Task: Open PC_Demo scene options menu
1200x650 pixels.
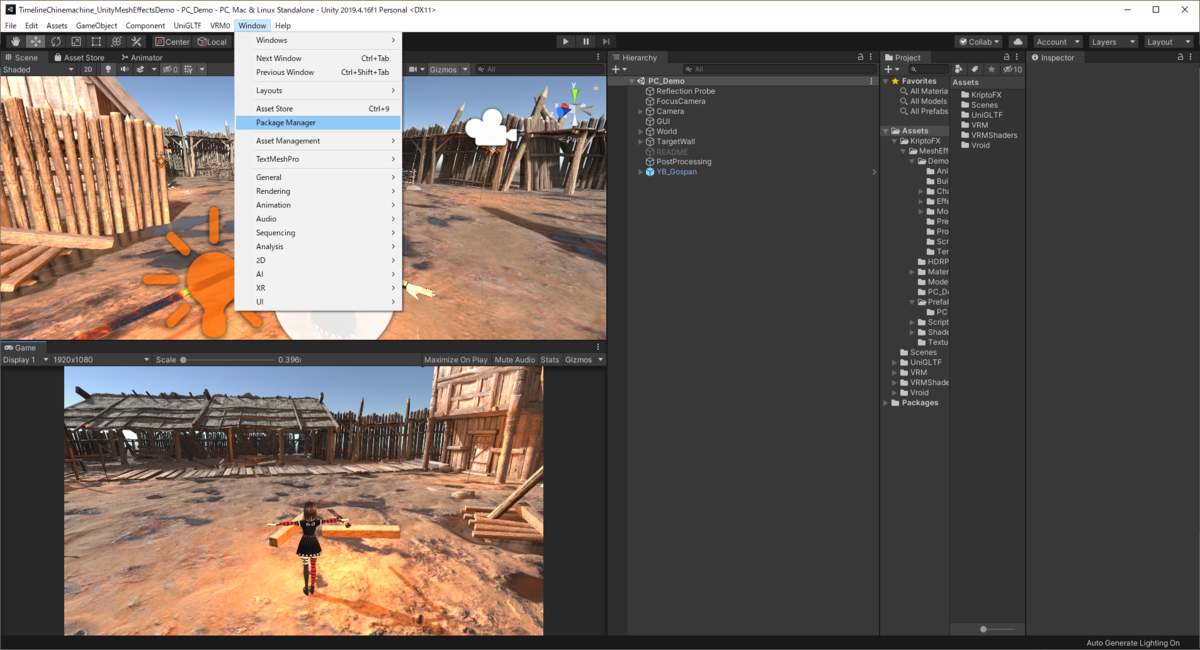Action: coord(871,81)
